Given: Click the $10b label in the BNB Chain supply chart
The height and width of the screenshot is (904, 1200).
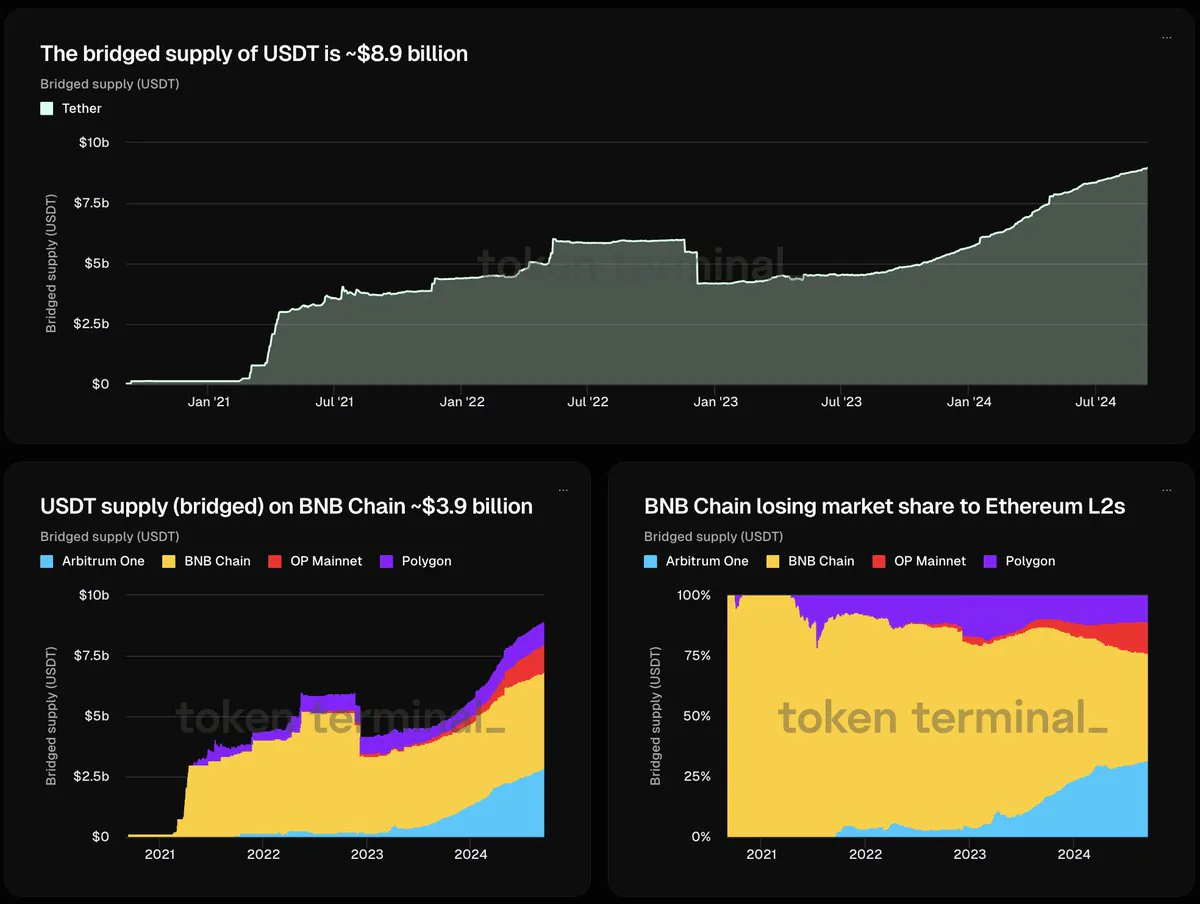Looking at the screenshot, I should click(x=93, y=595).
